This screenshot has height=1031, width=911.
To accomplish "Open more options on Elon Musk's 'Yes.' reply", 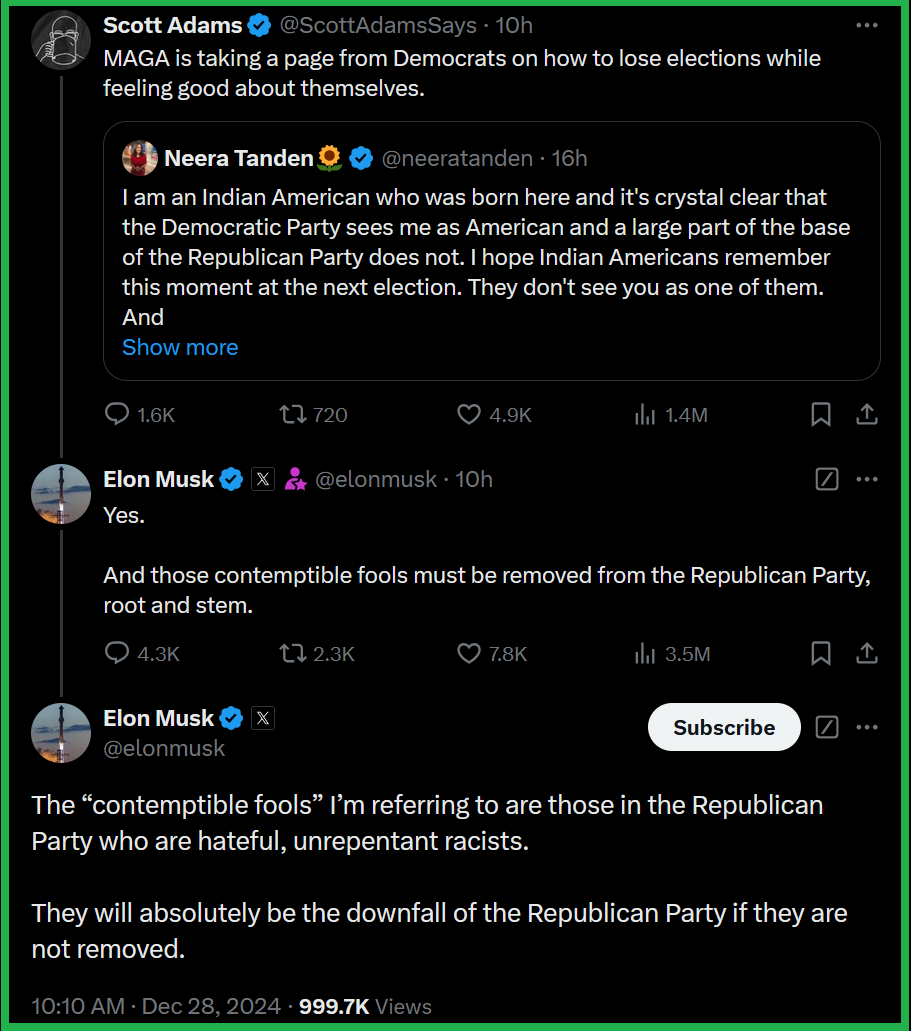I will [867, 479].
